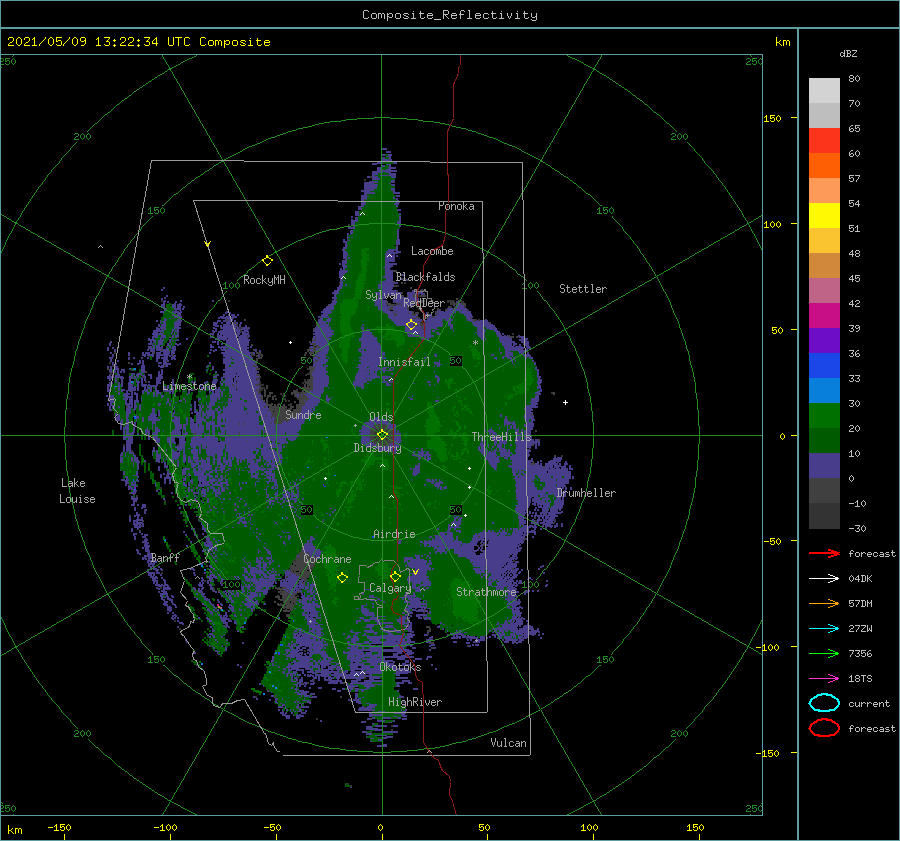
Task: Select the light blue 33 dBZ swatch
Action: pyautogui.click(x=824, y=391)
